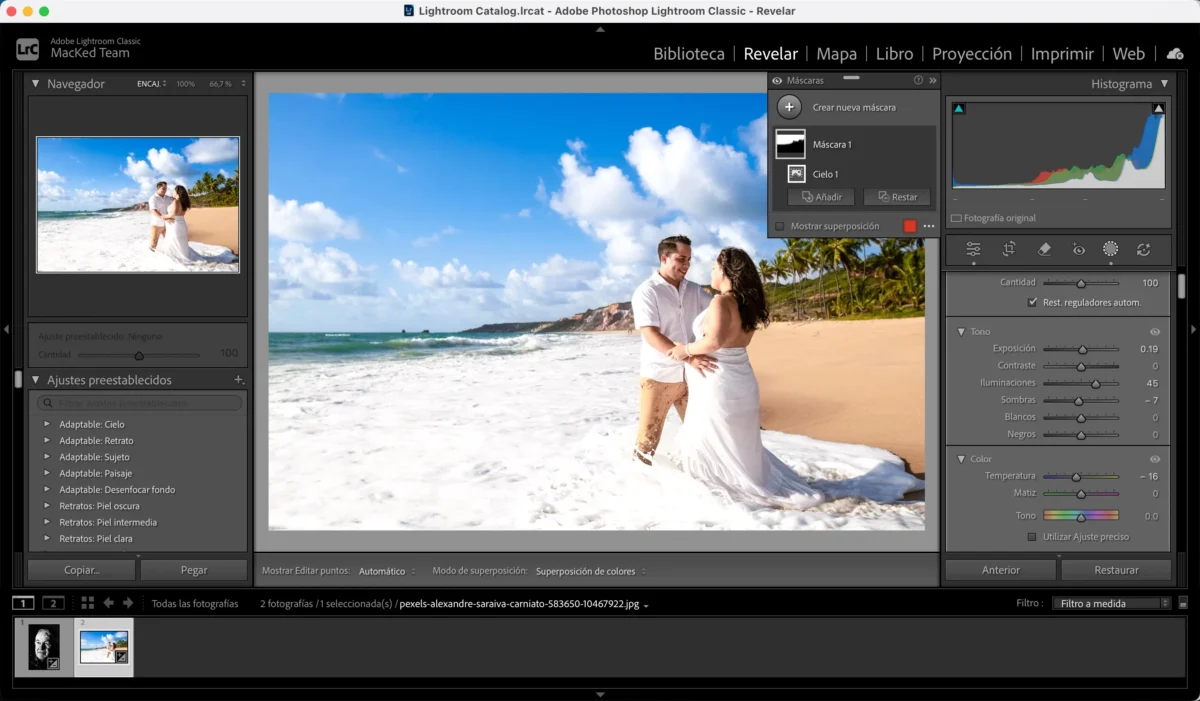The image size is (1200, 701).
Task: Click the Edit sliders icon
Action: [973, 249]
